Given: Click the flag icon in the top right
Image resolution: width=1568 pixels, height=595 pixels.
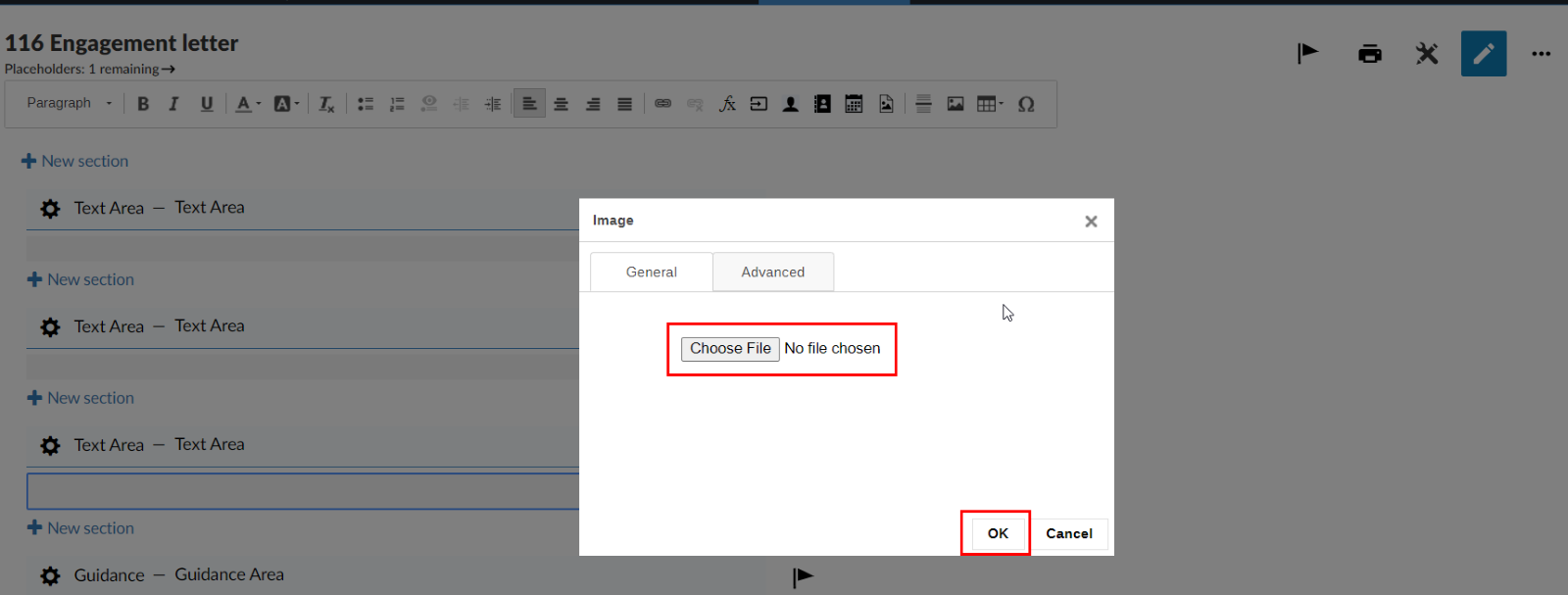Looking at the screenshot, I should pos(1307,54).
